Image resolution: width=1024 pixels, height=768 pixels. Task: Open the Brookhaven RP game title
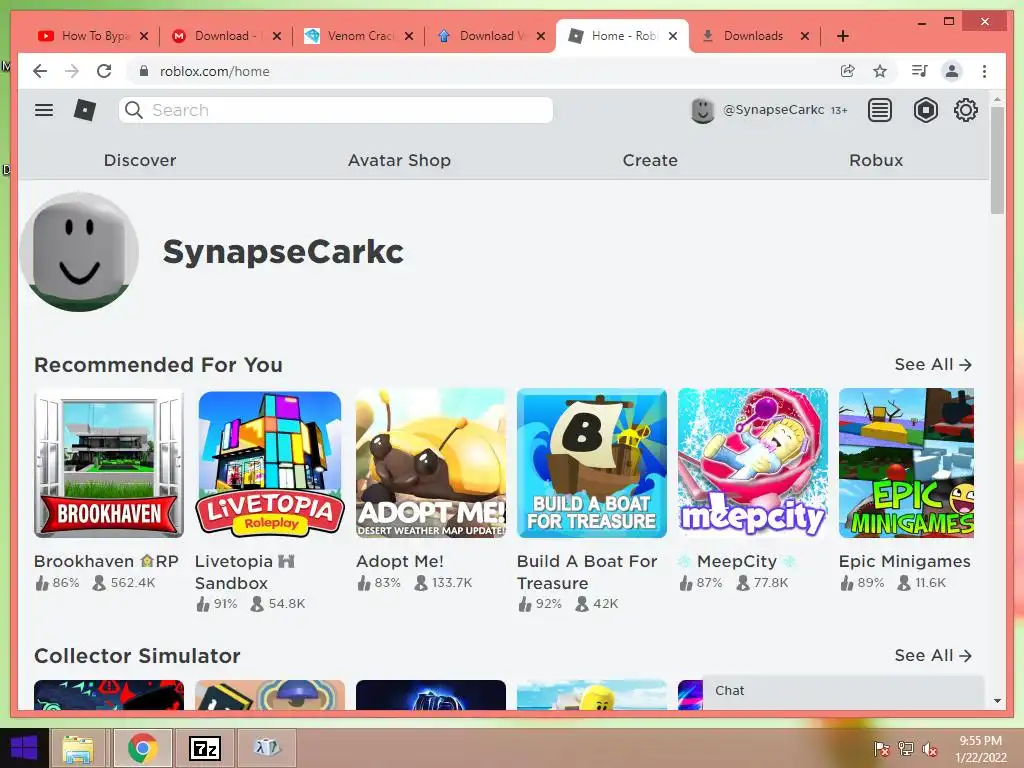[106, 561]
